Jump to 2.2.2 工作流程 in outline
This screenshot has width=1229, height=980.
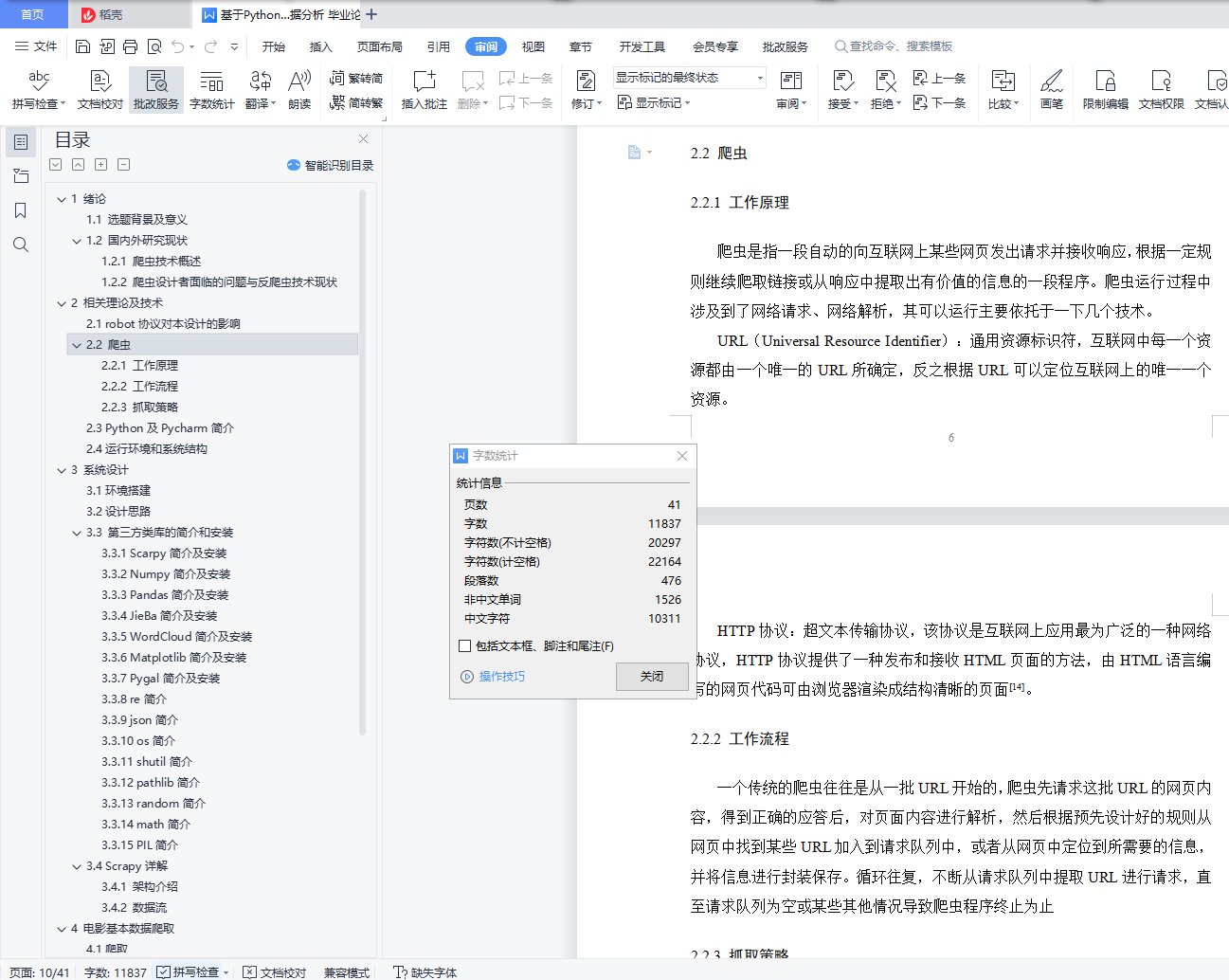(x=140, y=387)
